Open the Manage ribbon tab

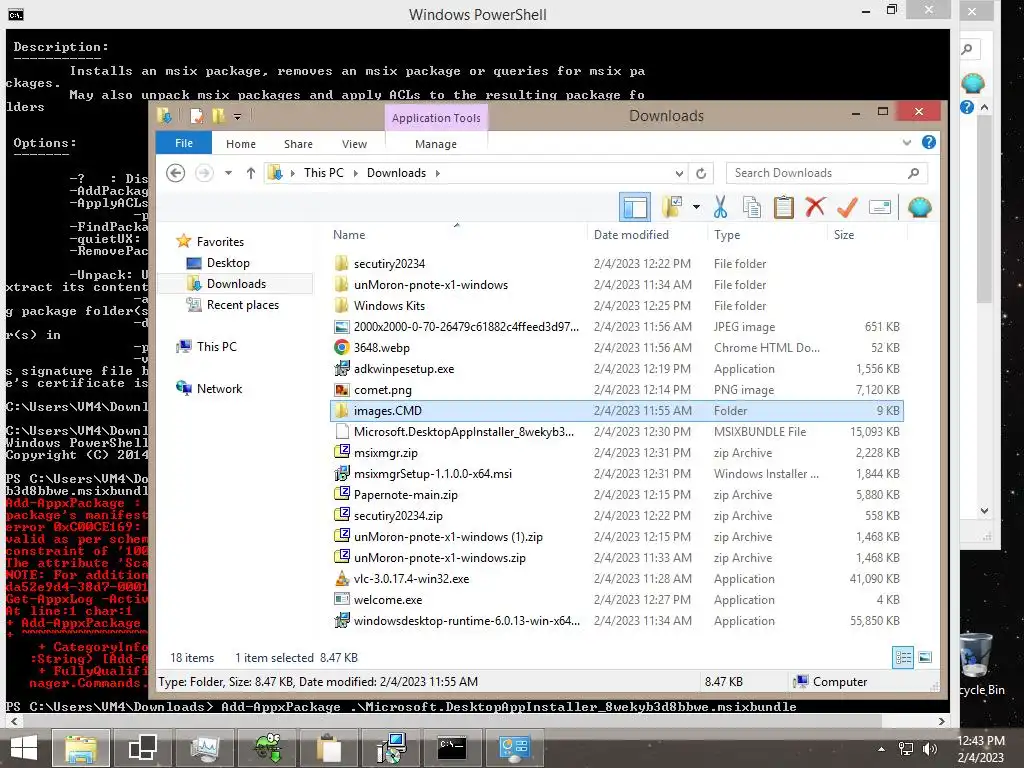point(436,144)
